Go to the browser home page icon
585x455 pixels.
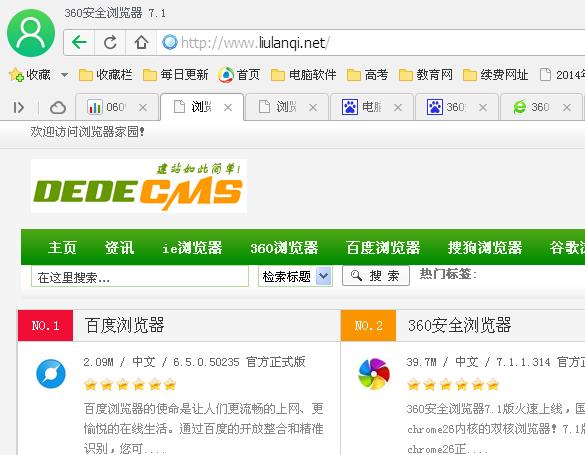[x=141, y=43]
